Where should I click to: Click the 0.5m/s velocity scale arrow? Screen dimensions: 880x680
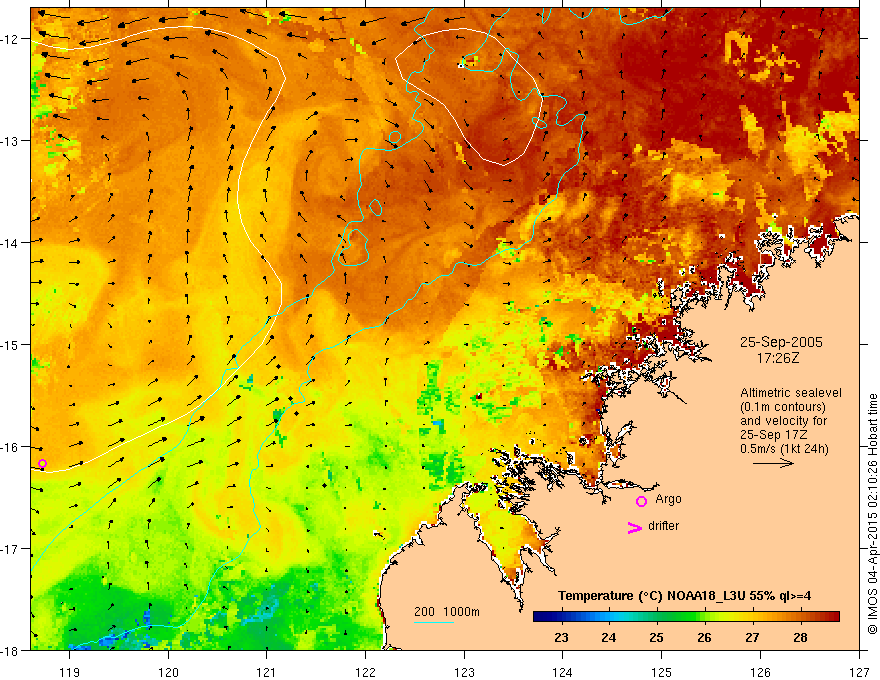pos(773,463)
